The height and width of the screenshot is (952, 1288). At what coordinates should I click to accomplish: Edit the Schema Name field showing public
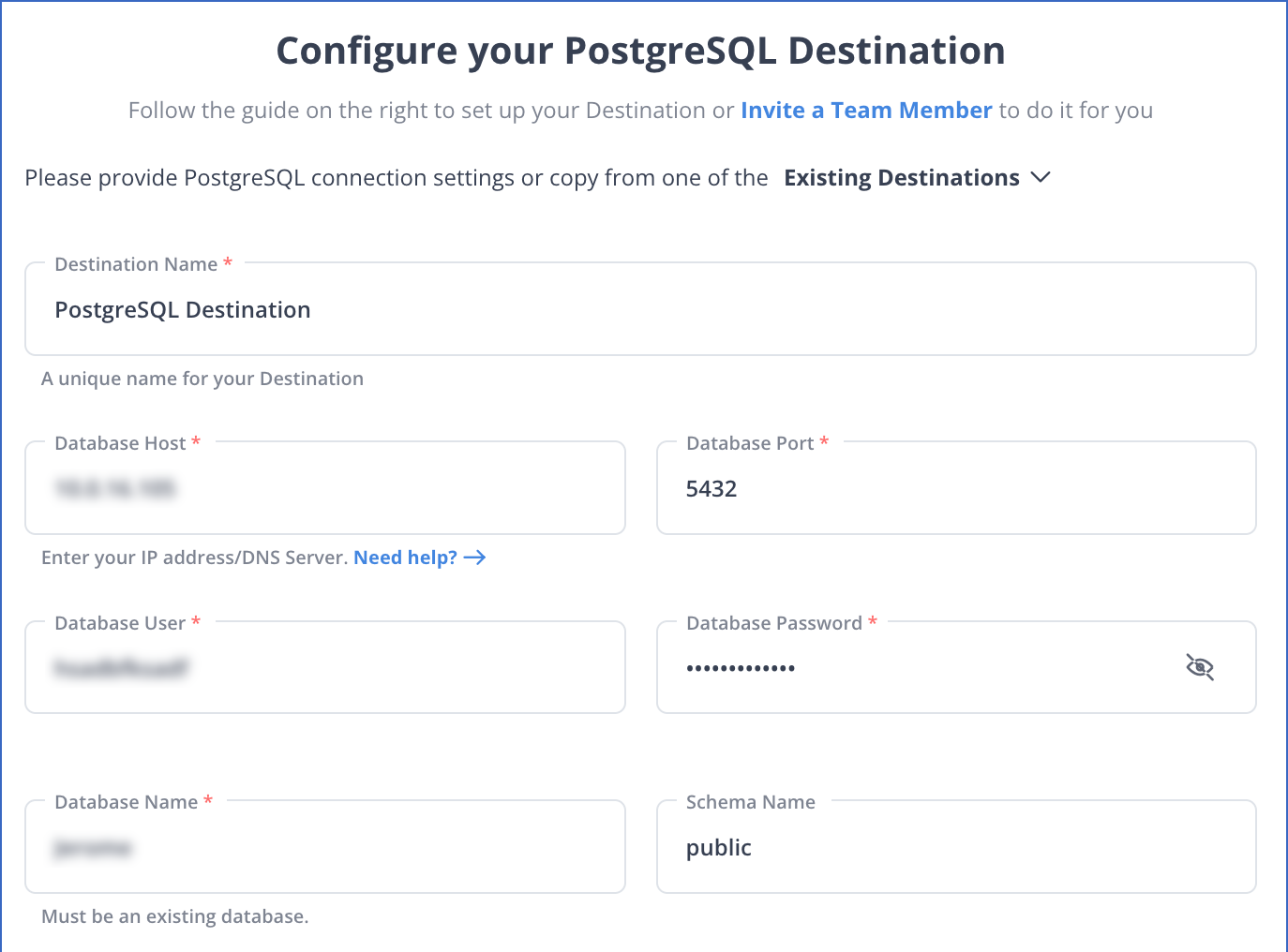956,847
